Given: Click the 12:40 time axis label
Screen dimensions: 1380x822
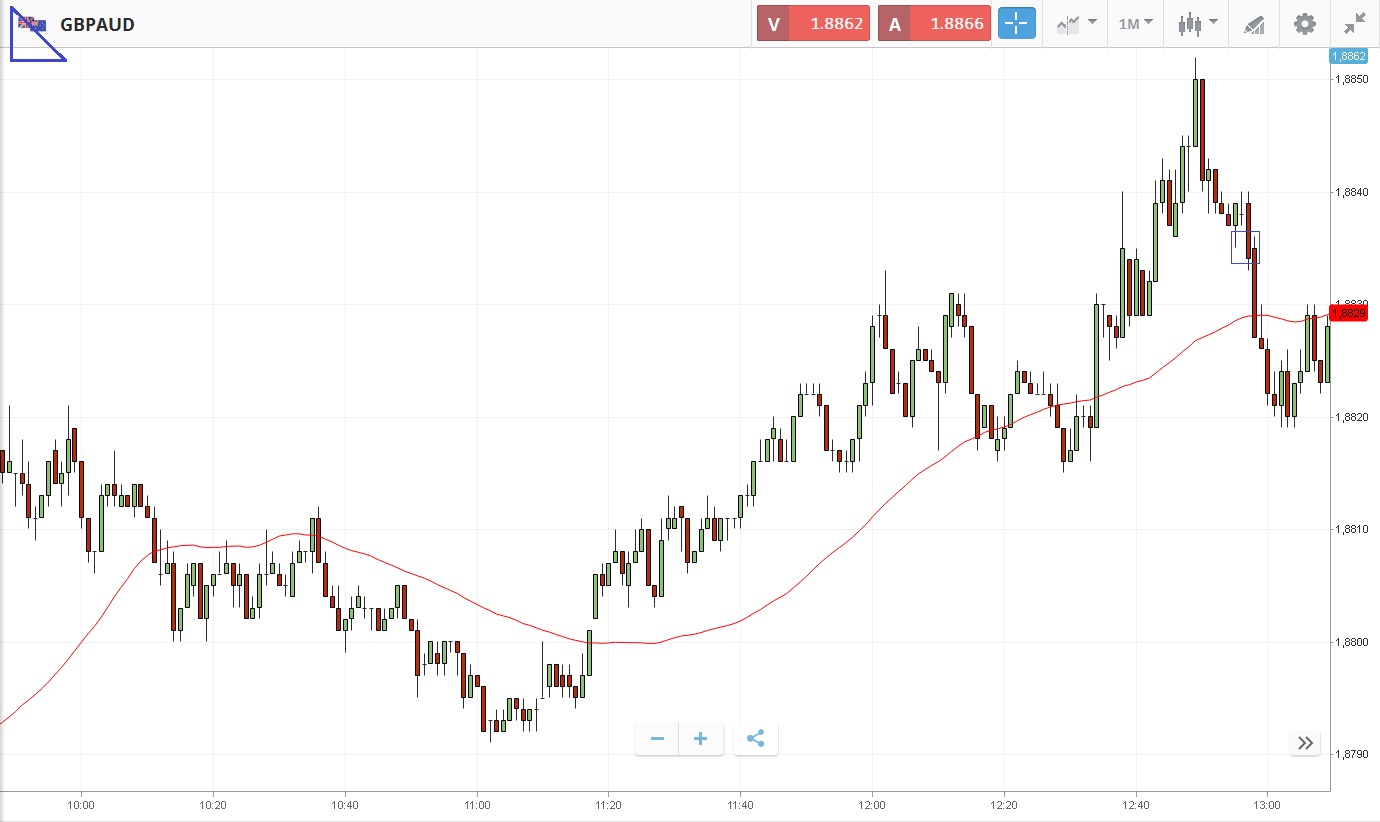Looking at the screenshot, I should click(1135, 804).
